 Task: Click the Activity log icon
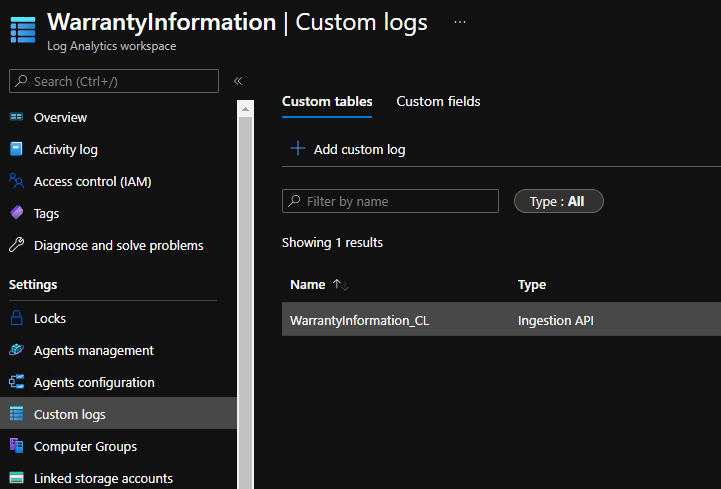pos(16,149)
